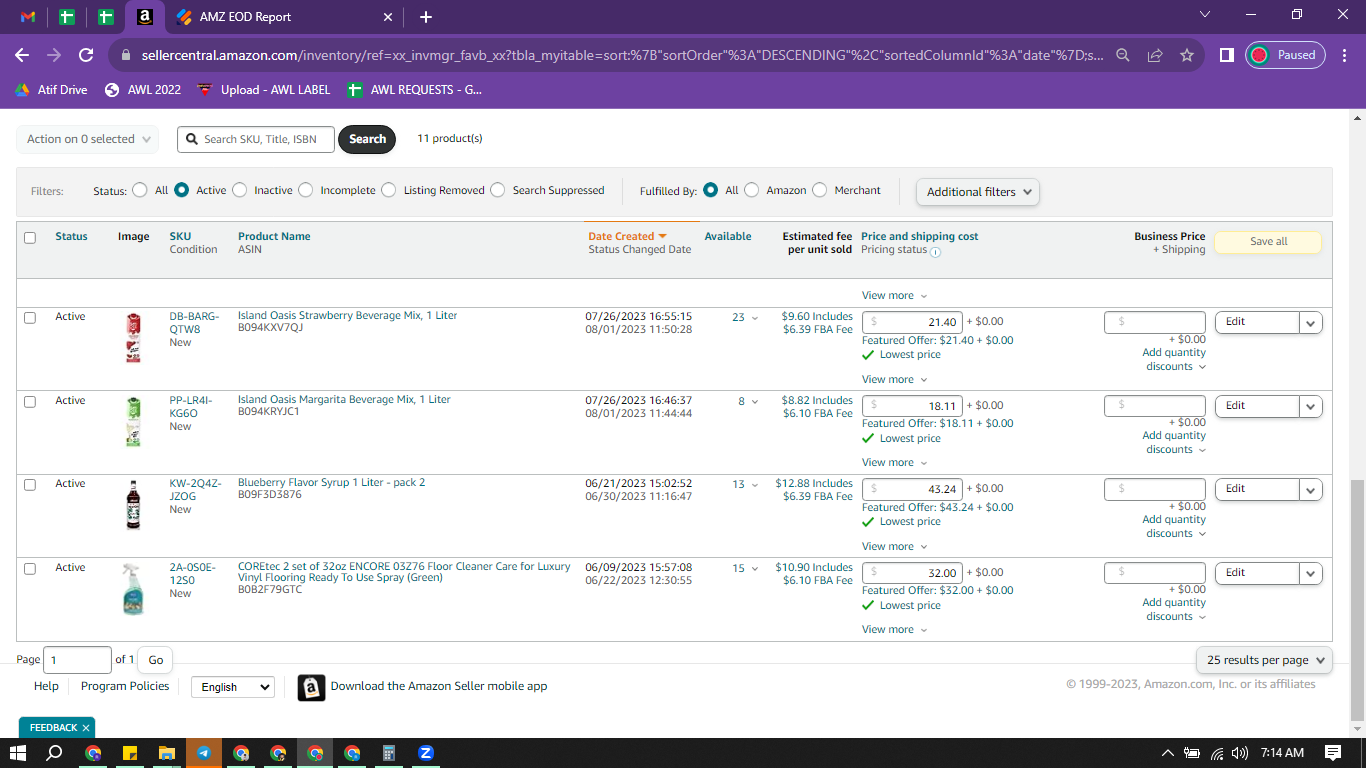Expand Add quantity discounts for Margarita row
The width and height of the screenshot is (1366, 768).
pos(1174,442)
